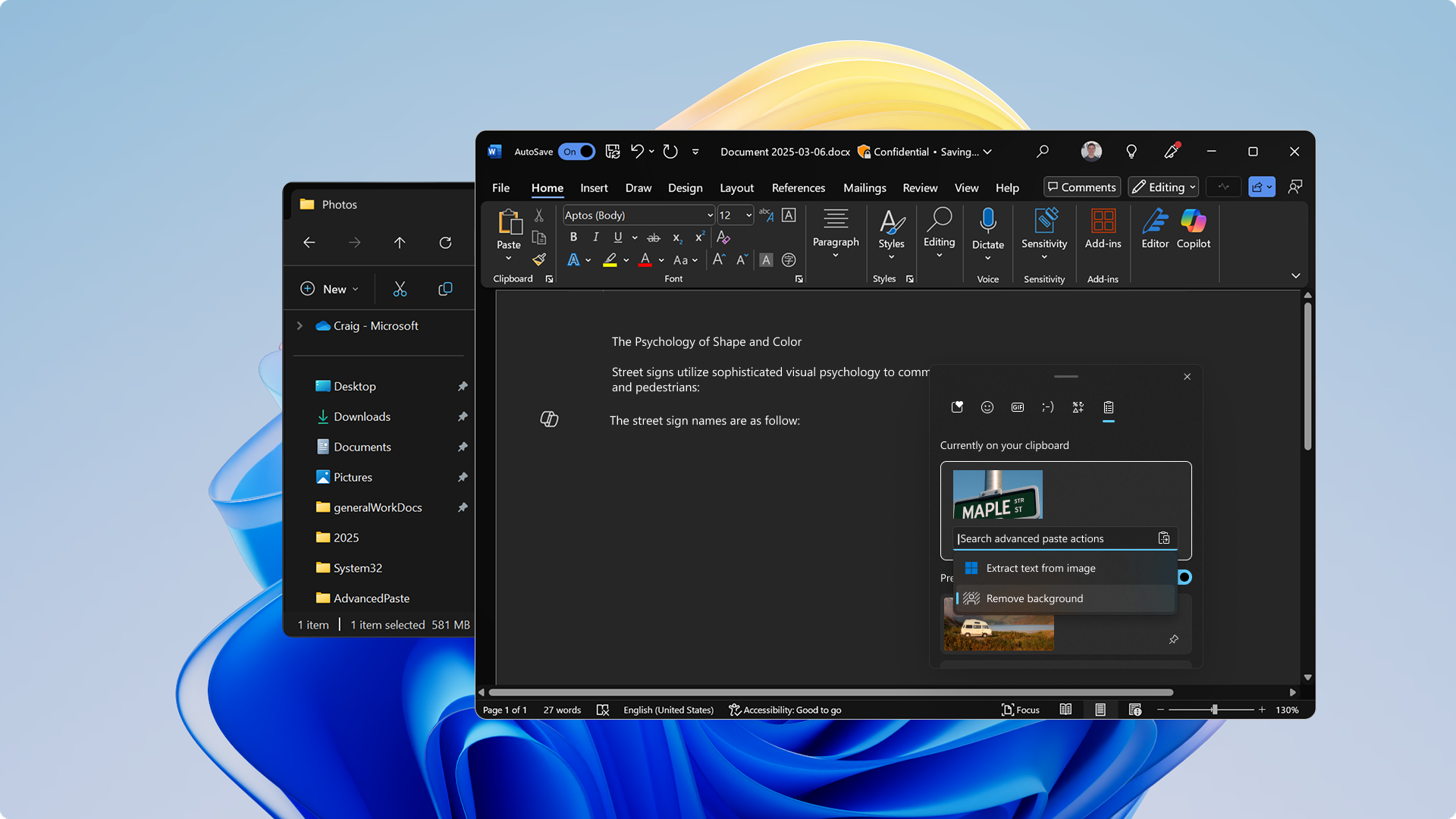Viewport: 1456px width, 819px height.
Task: Click the Paste clipboard icon in Word
Action: [x=509, y=222]
